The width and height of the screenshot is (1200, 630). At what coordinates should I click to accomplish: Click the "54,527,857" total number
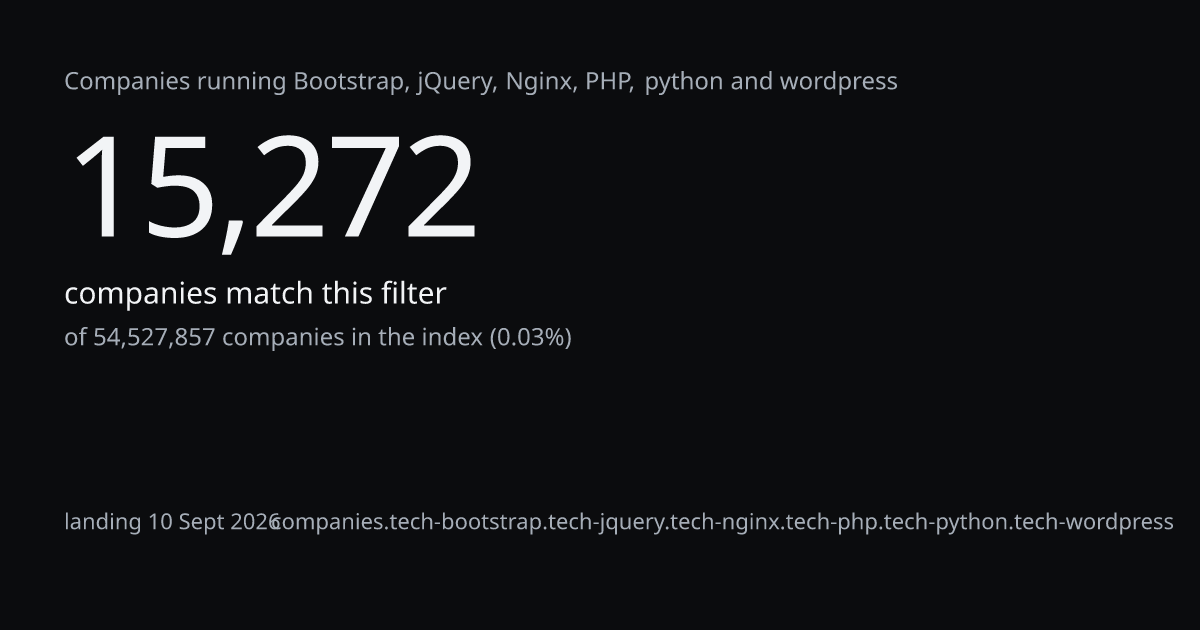click(x=154, y=337)
